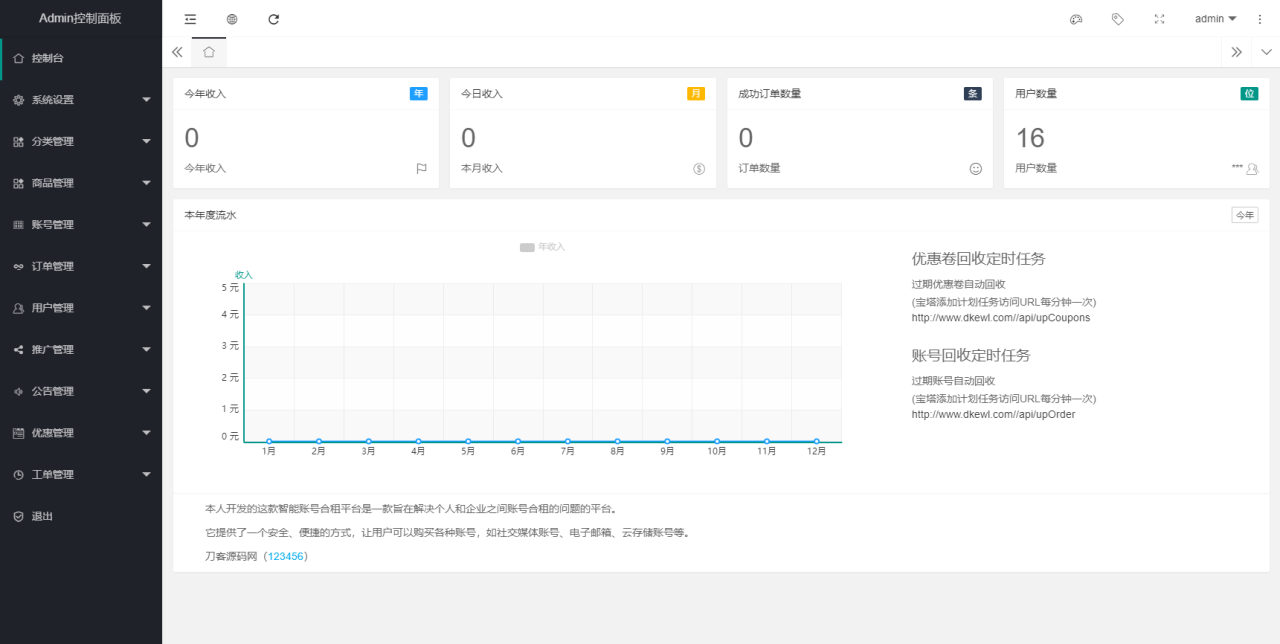The image size is (1280, 644).
Task: Expand the 系统设置 menu
Action: click(x=80, y=99)
